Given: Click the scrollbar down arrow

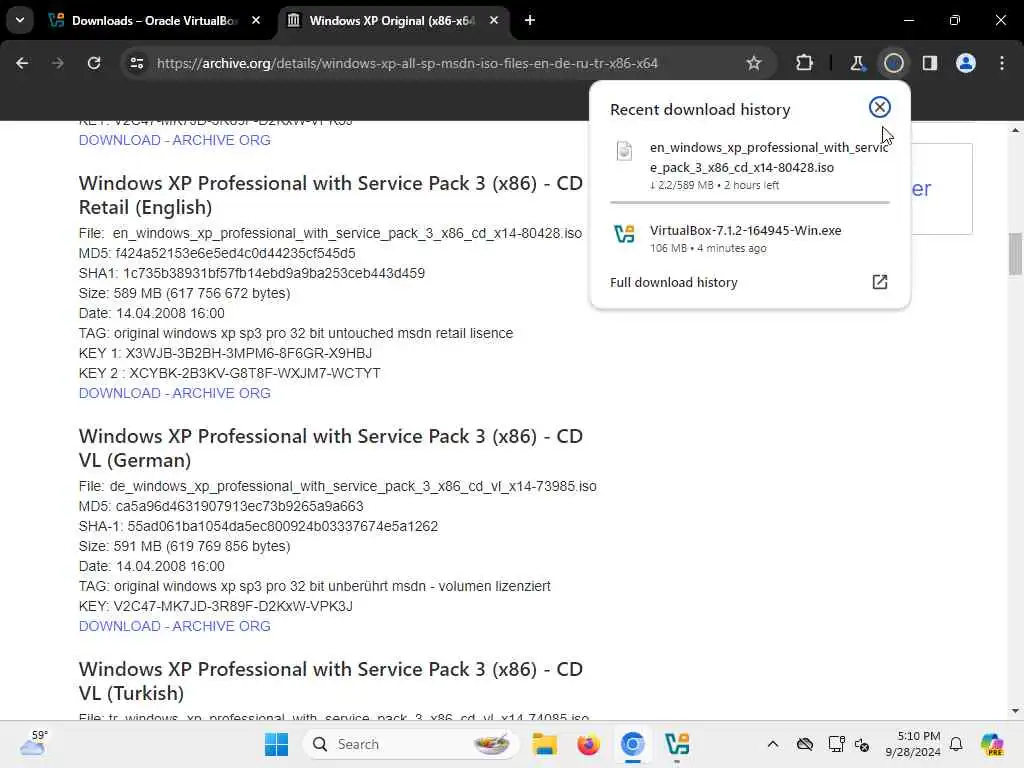Looking at the screenshot, I should coord(1015,711).
